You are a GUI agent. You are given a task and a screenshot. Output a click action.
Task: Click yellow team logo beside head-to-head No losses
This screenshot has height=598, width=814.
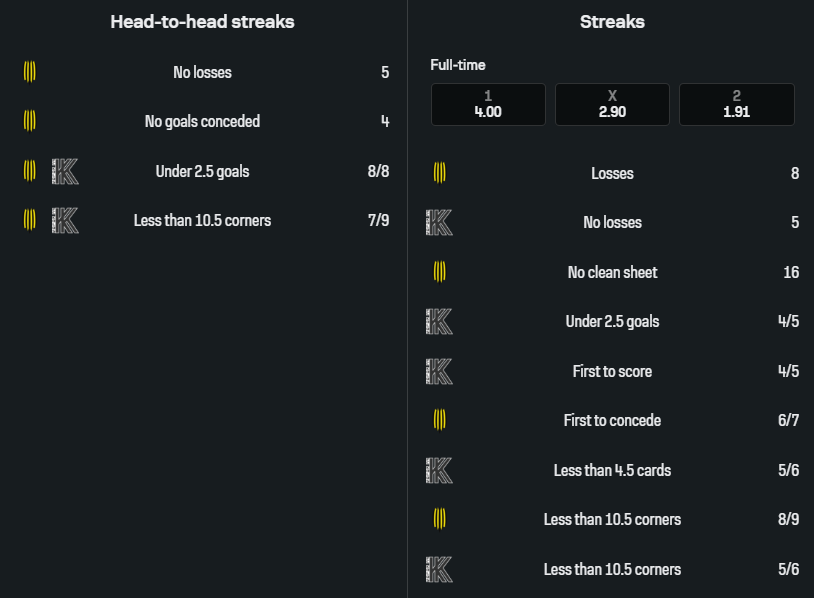pos(30,72)
